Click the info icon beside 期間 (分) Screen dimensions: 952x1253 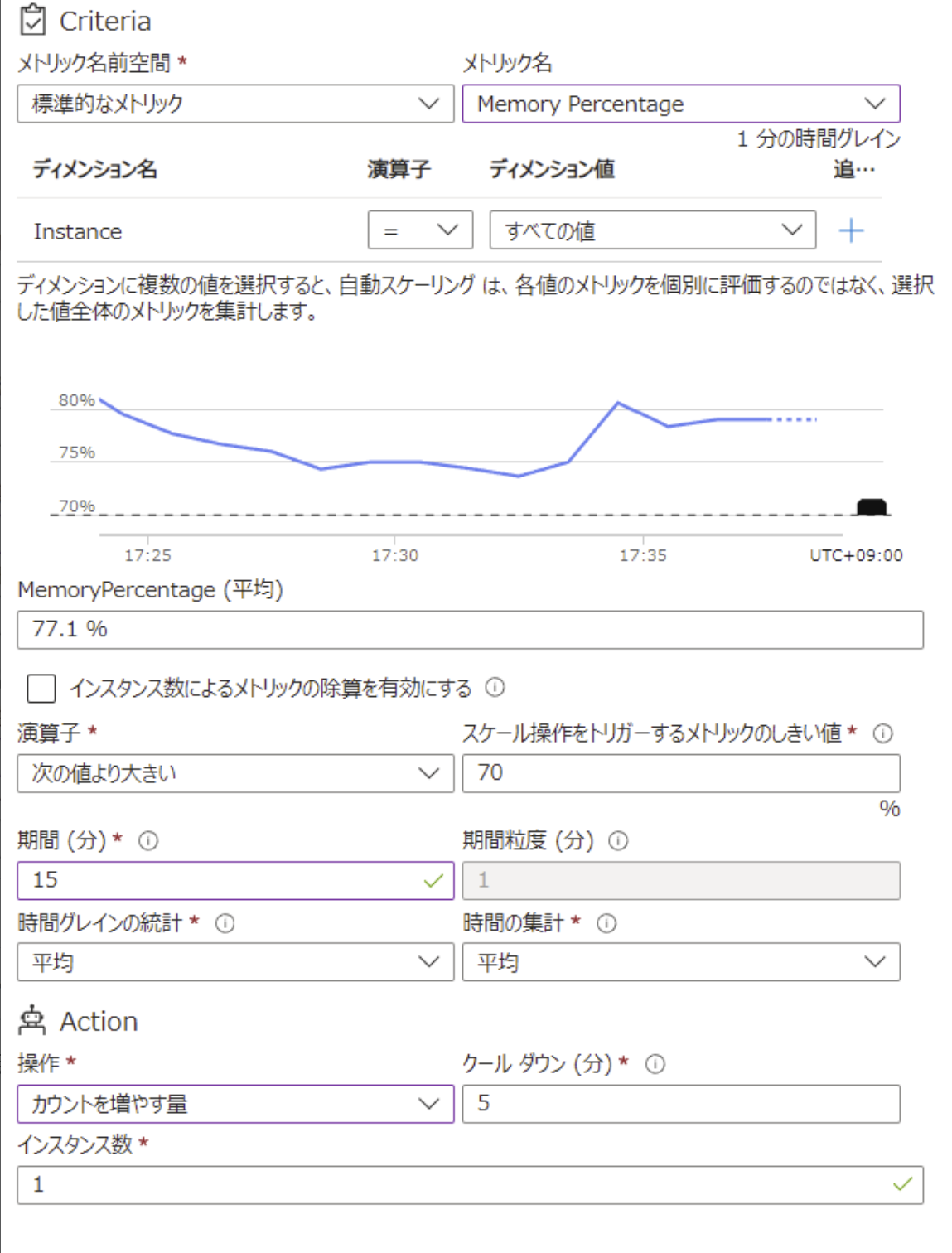[x=147, y=839]
